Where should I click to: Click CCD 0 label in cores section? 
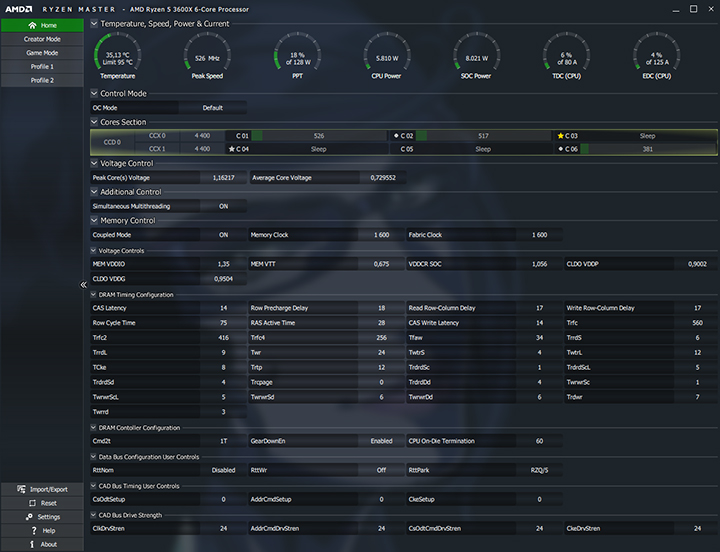coord(112,142)
